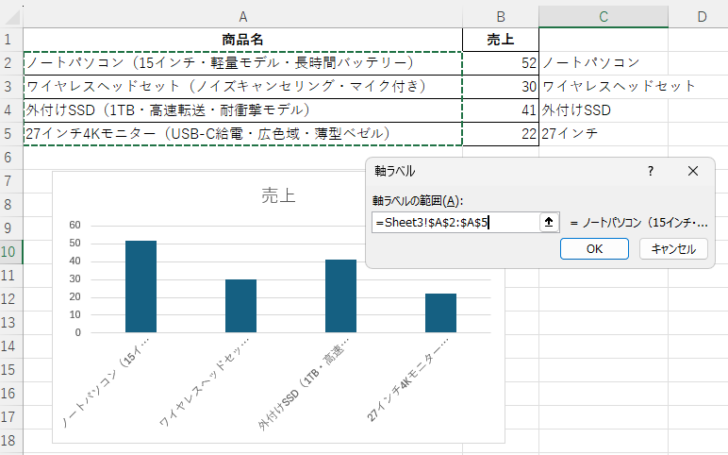Click the 商品名 header cell
The height and width of the screenshot is (455, 728).
pyautogui.click(x=243, y=39)
